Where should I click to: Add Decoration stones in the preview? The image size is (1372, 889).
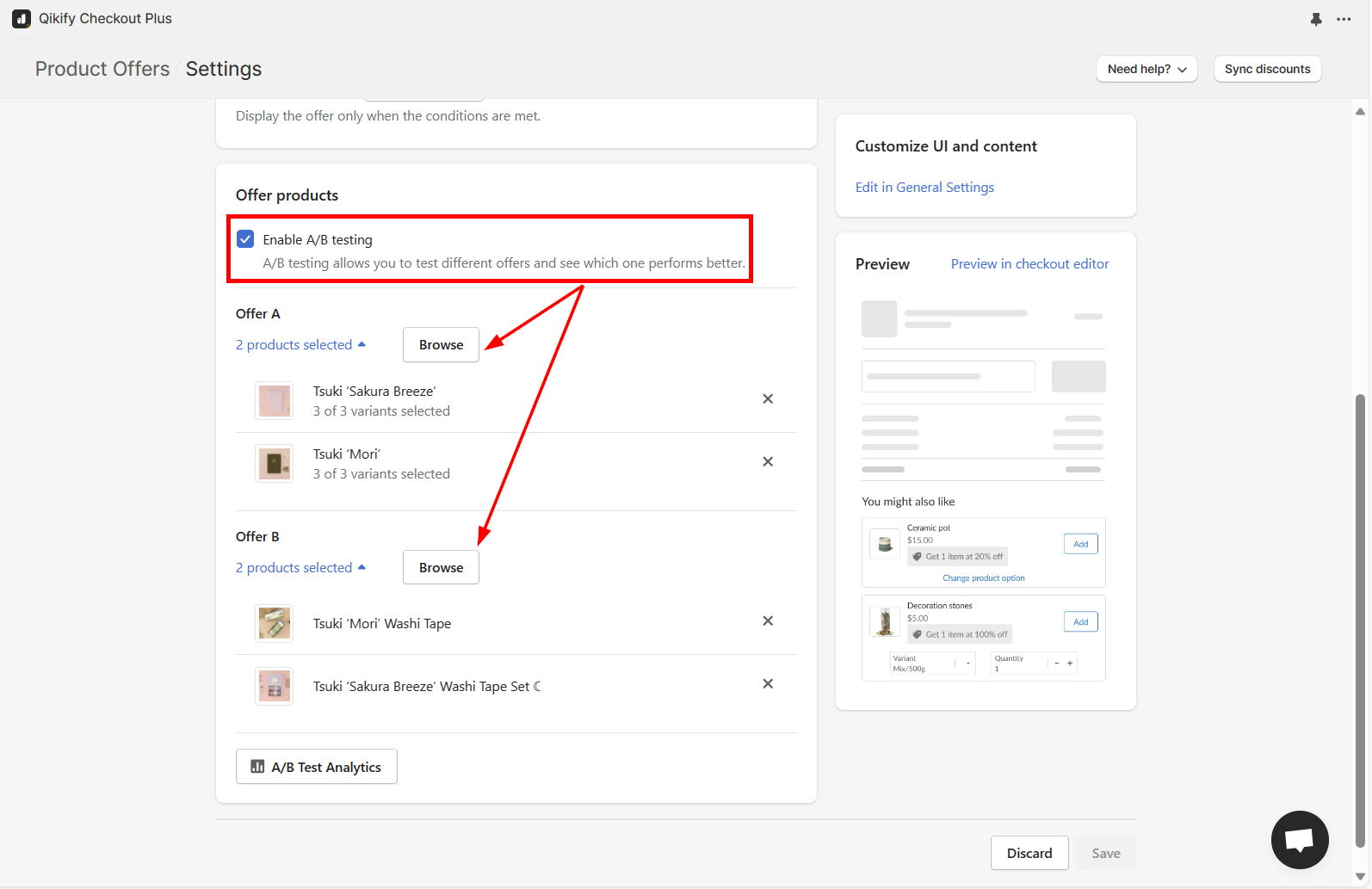click(x=1081, y=622)
